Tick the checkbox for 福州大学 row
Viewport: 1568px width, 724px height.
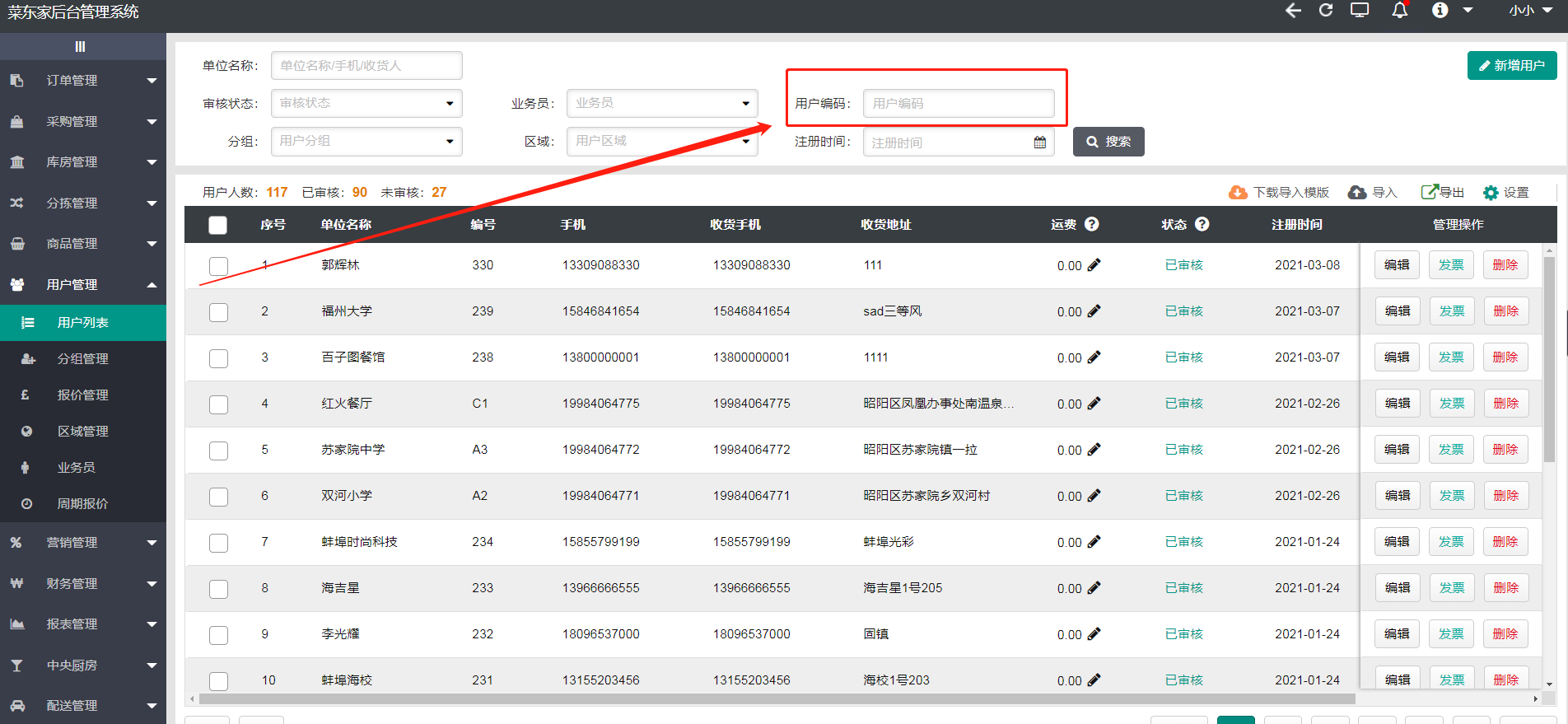coord(218,312)
